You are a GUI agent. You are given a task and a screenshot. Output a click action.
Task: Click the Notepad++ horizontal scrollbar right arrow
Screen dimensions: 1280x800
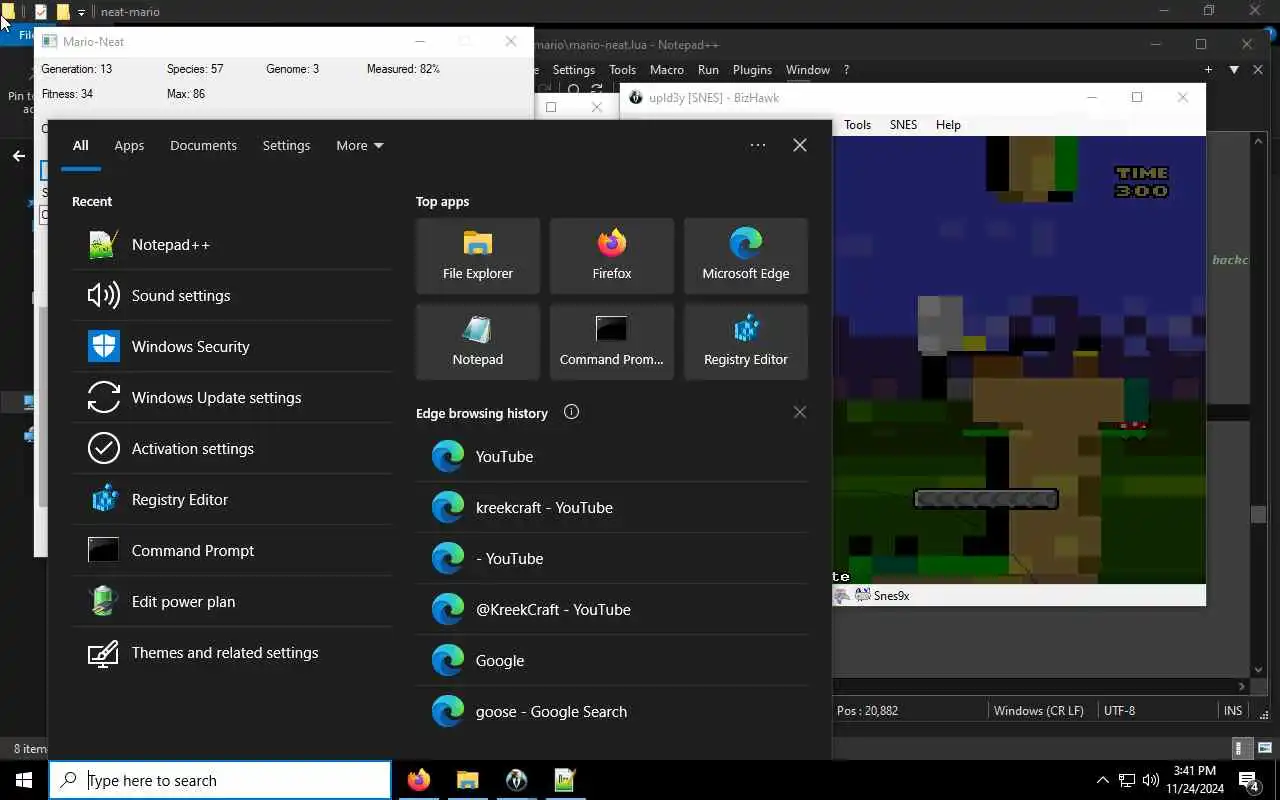coord(1241,686)
